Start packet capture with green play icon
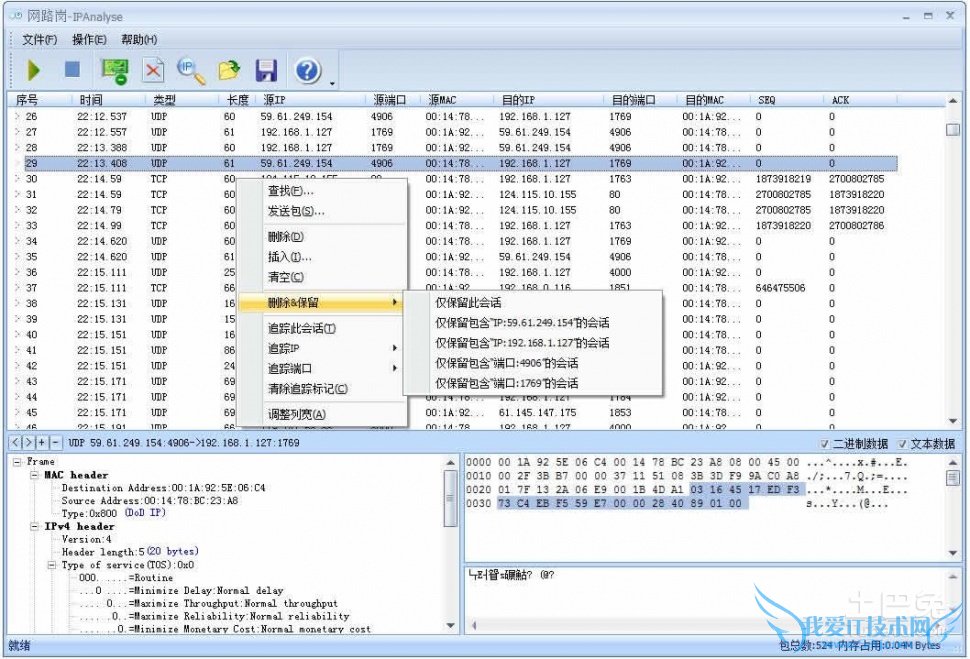Screen dimensions: 970x659 click(33, 70)
